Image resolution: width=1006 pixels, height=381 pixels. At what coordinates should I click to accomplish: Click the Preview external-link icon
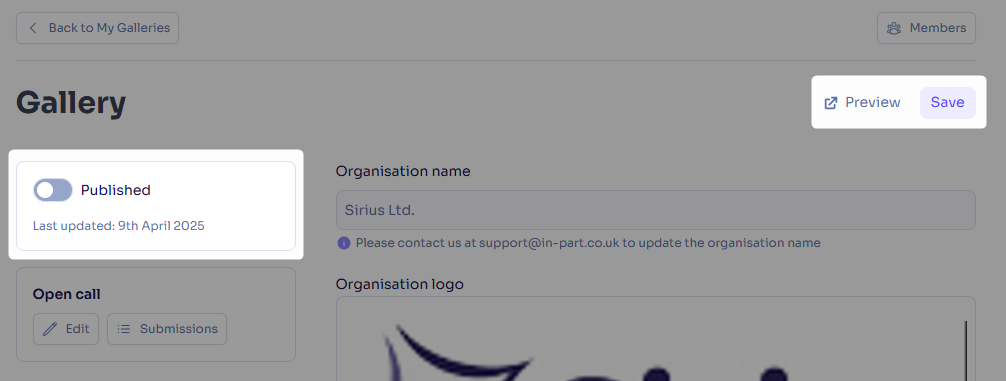831,103
